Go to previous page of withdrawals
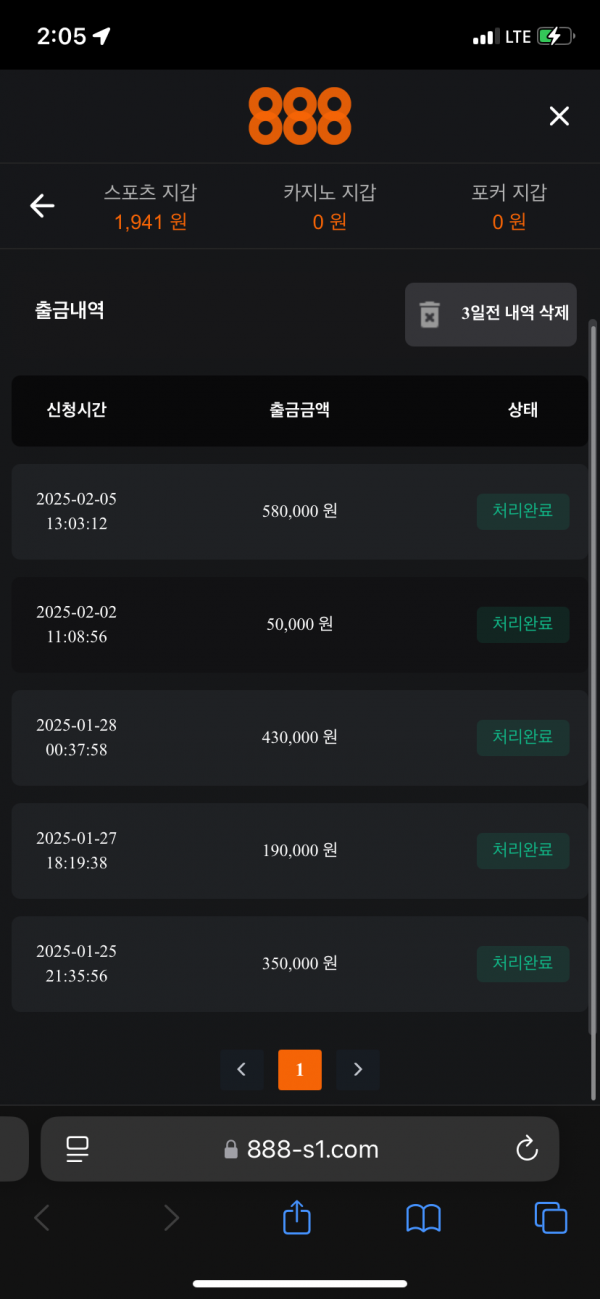 point(242,1070)
